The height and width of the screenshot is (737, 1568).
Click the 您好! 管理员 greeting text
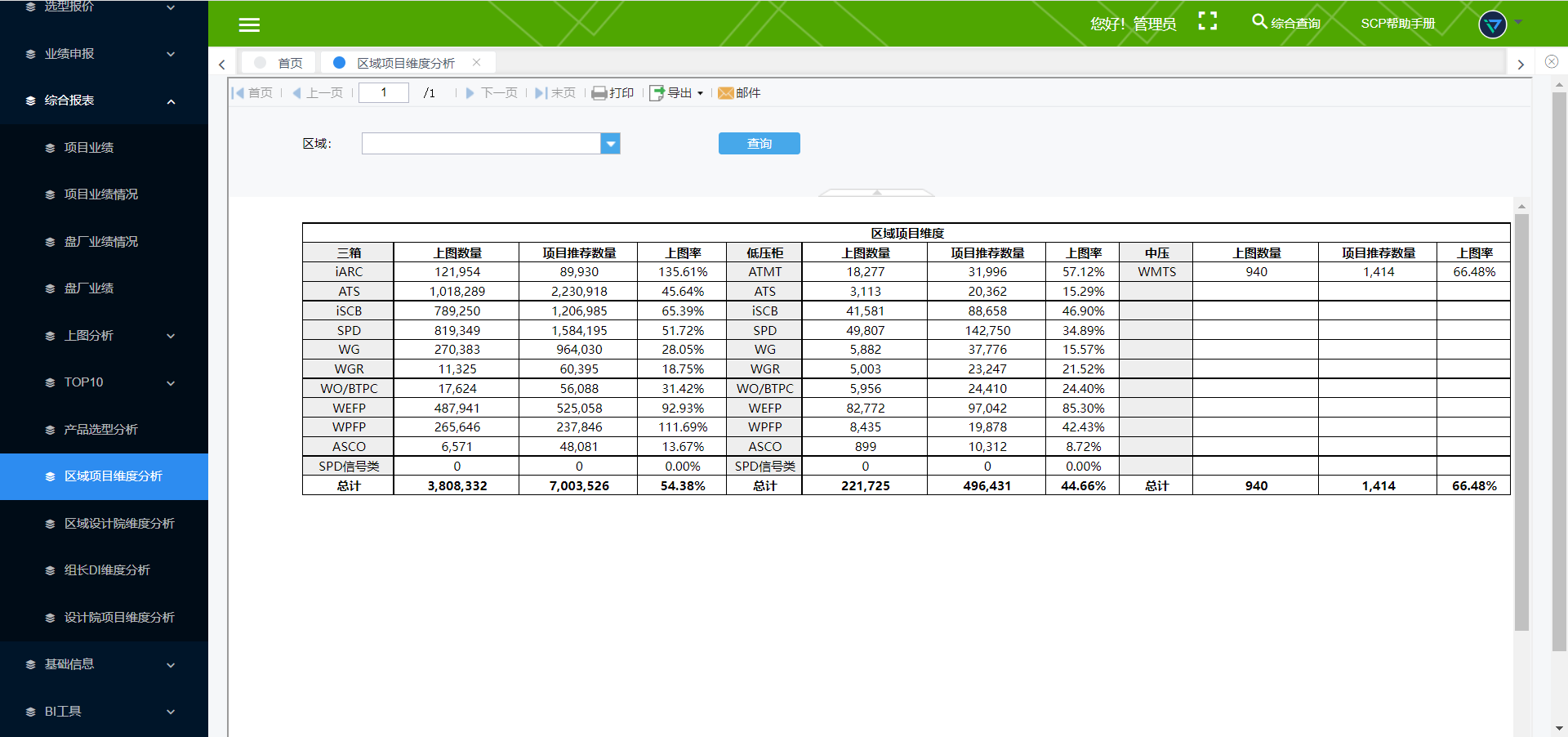(x=1134, y=24)
